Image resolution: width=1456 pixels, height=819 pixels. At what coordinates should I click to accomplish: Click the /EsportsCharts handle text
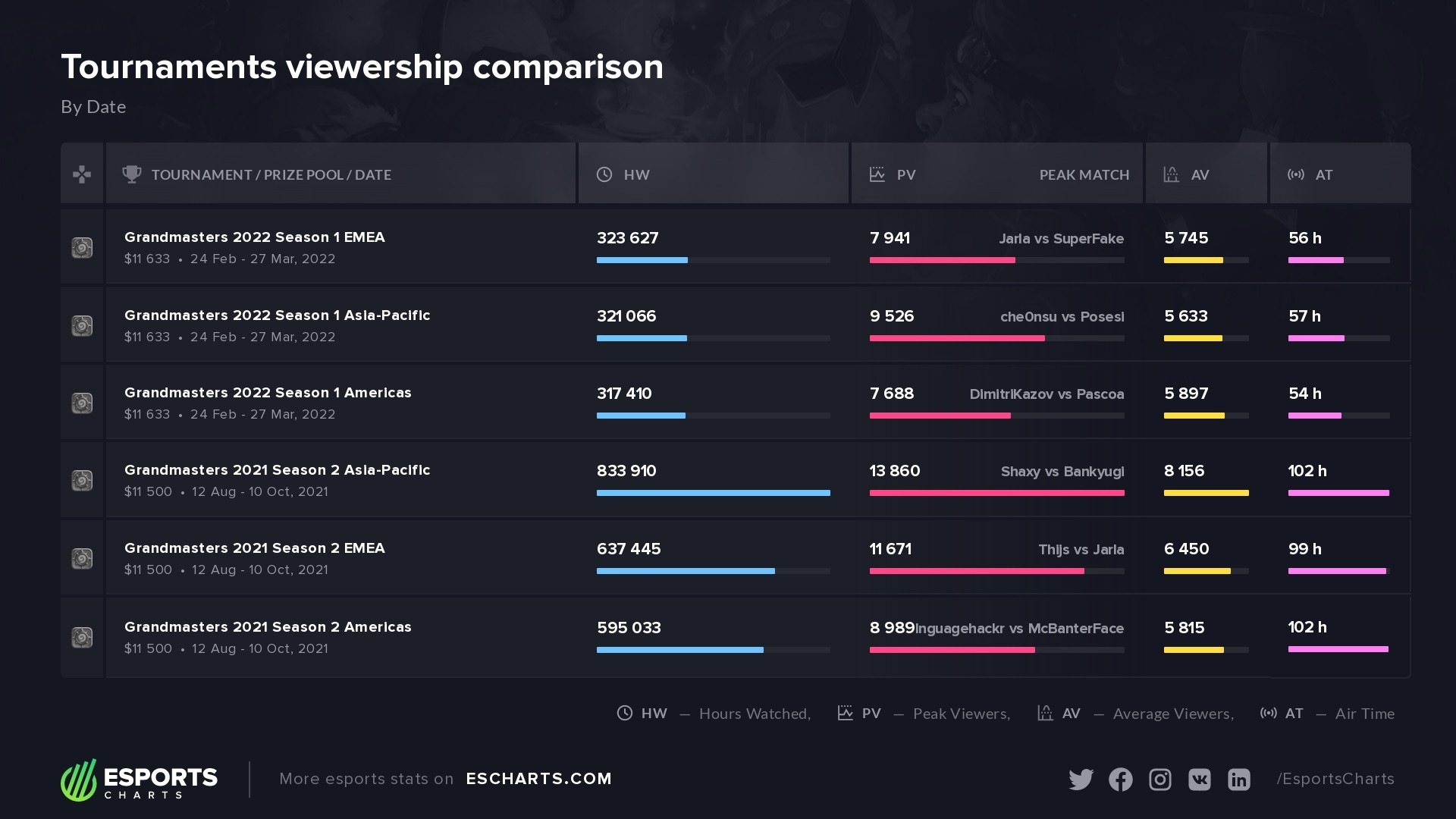tap(1335, 779)
